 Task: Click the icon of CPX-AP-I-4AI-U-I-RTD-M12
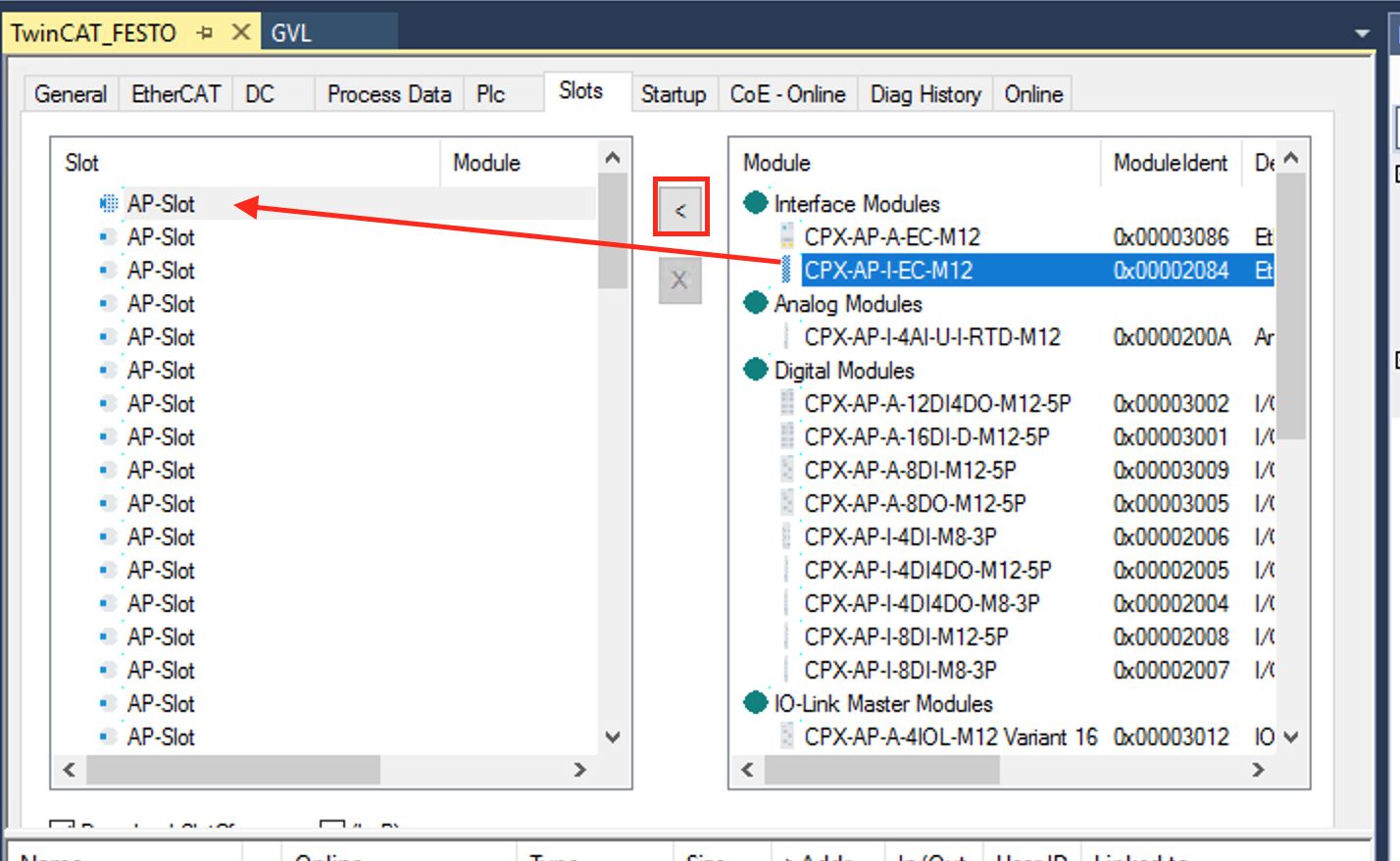(786, 336)
